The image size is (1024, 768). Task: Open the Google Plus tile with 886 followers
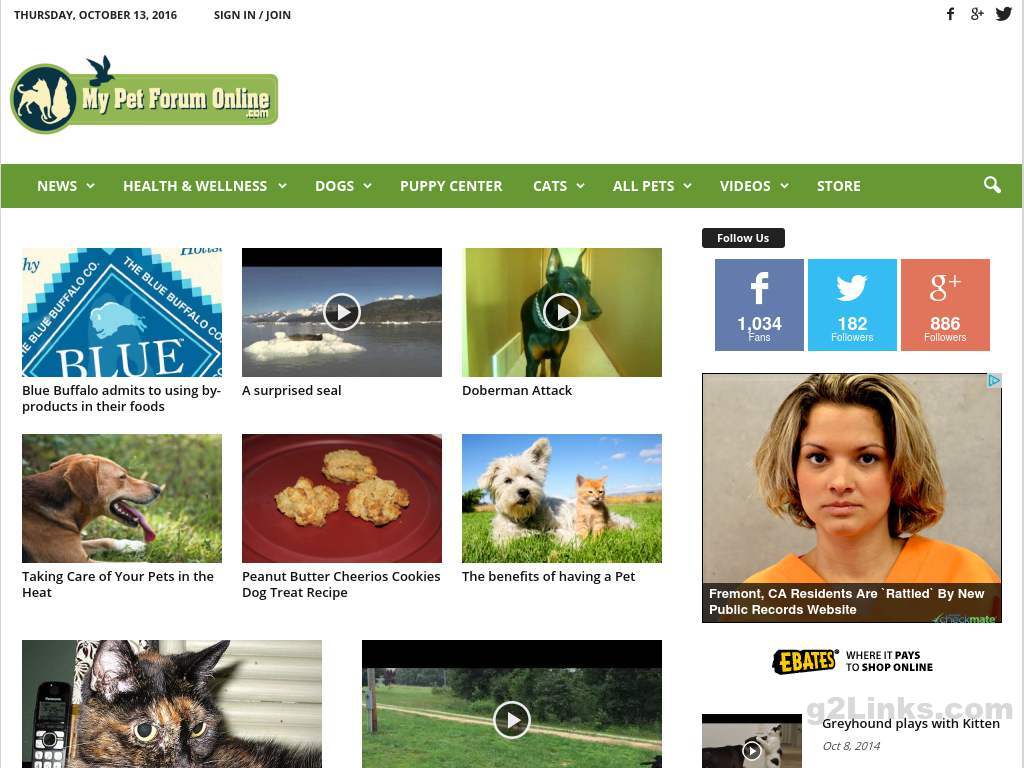[945, 305]
